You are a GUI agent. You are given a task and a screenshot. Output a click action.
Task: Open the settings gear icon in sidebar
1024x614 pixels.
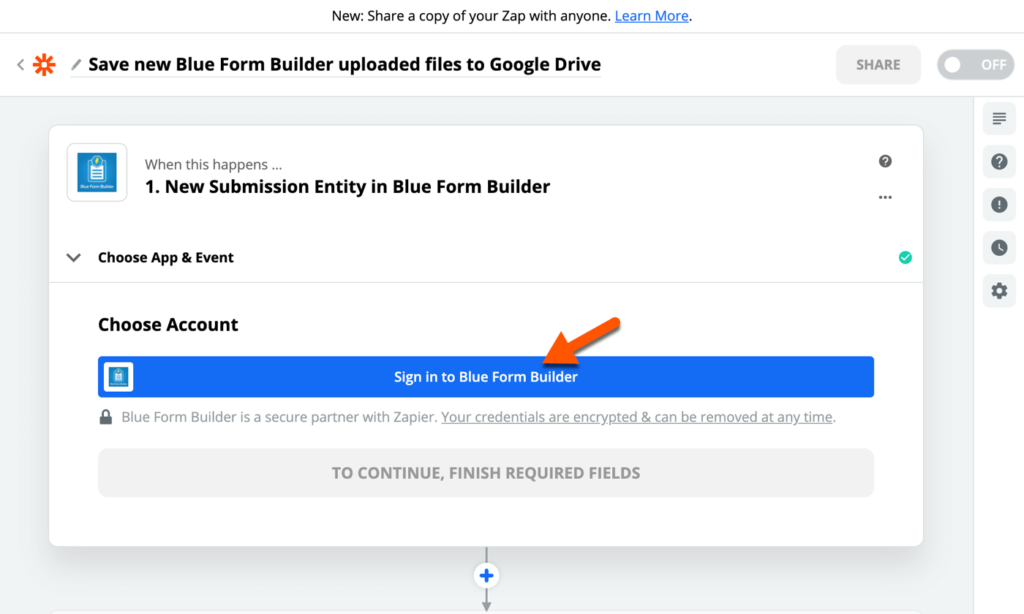tap(999, 291)
